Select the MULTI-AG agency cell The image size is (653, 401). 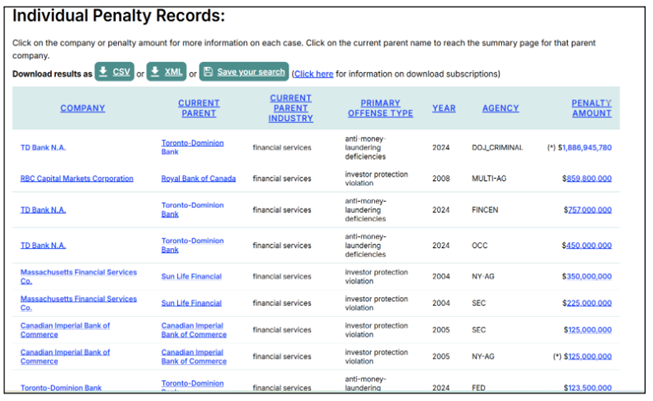coord(489,179)
